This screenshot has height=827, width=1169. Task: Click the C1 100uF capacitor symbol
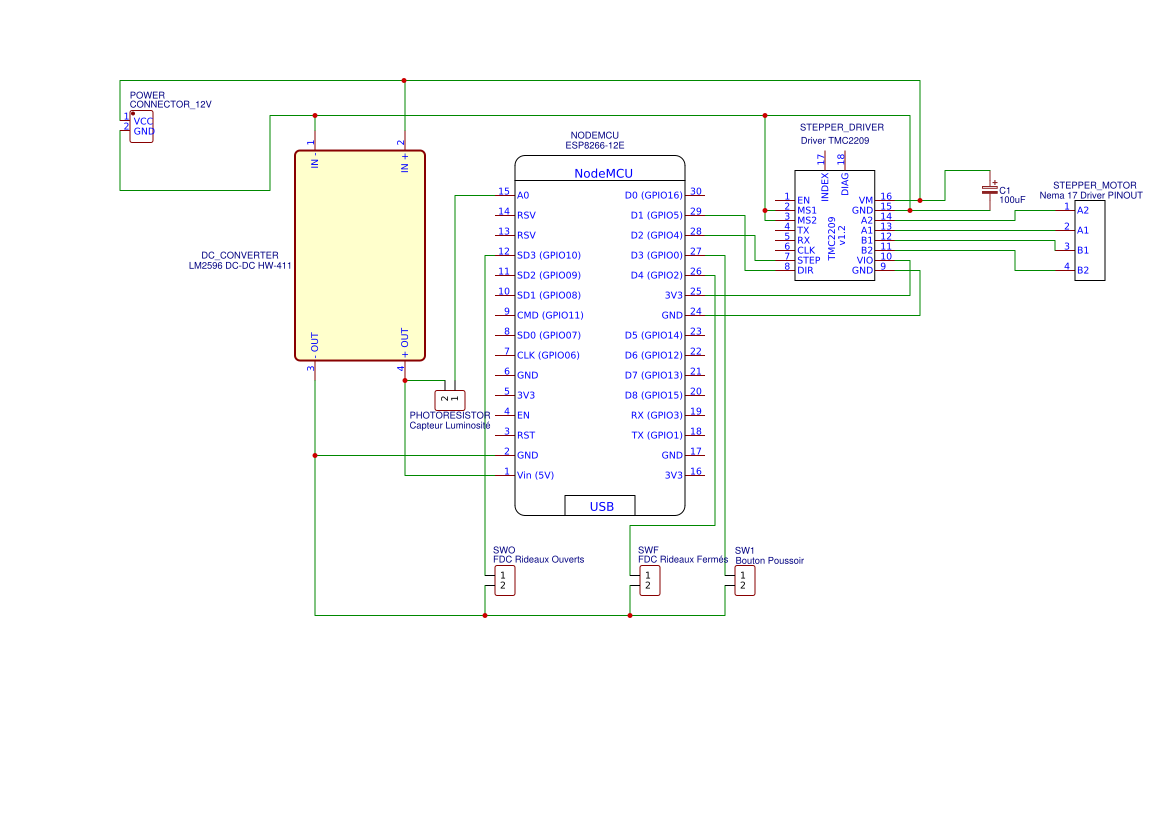pyautogui.click(x=990, y=190)
